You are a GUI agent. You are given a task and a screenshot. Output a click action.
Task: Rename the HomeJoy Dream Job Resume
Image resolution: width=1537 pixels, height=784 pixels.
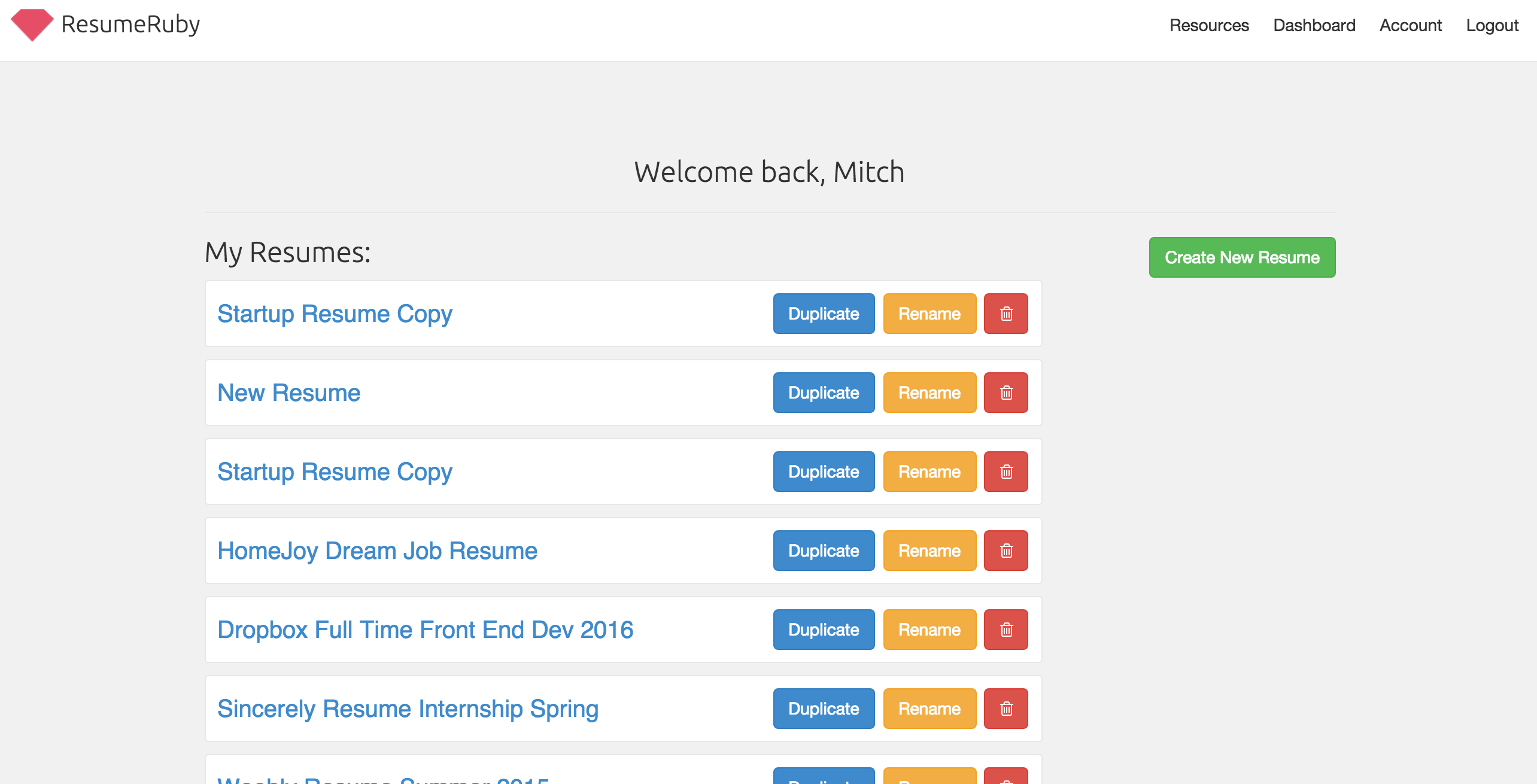930,551
